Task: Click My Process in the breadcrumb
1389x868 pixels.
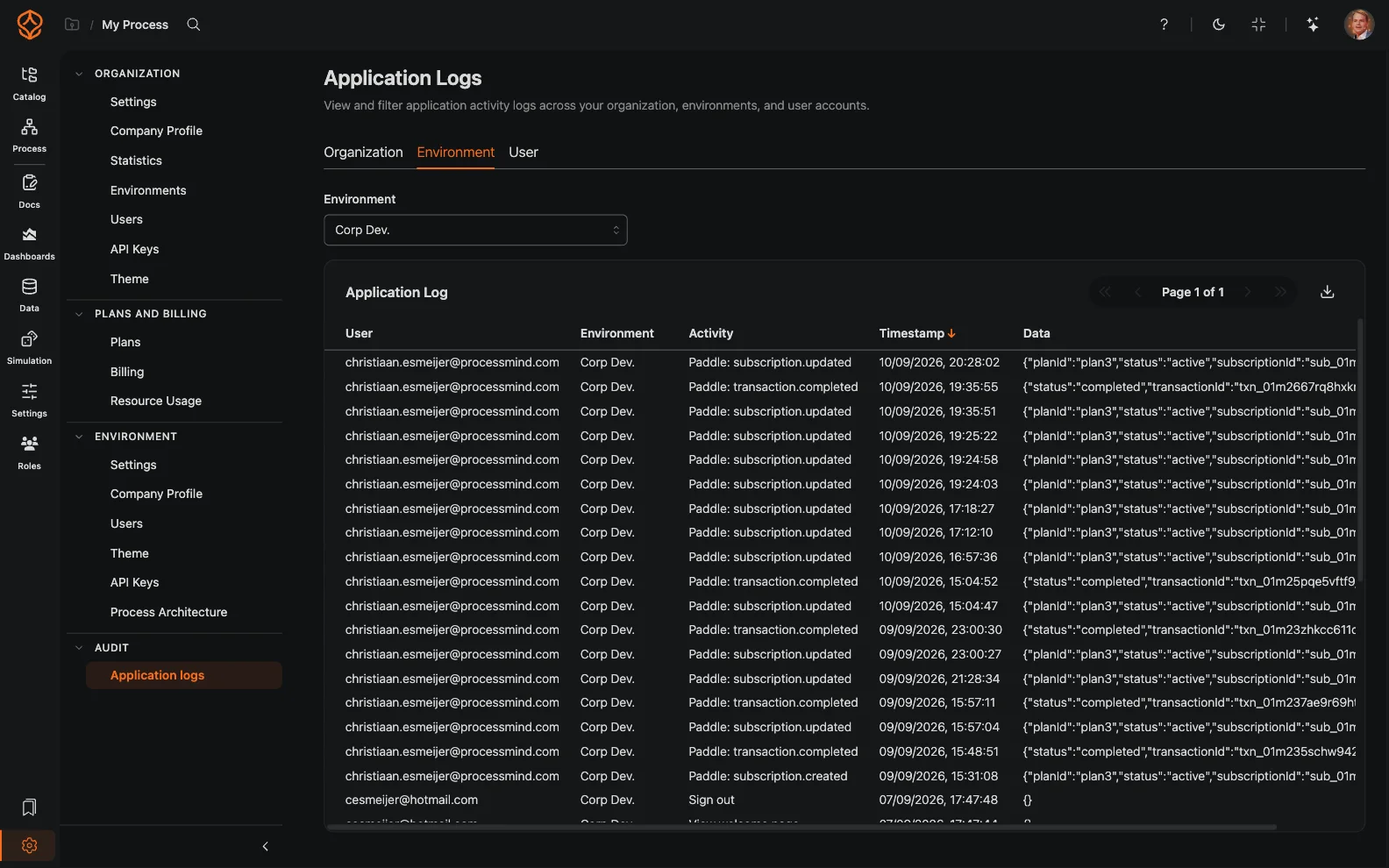Action: 135,25
